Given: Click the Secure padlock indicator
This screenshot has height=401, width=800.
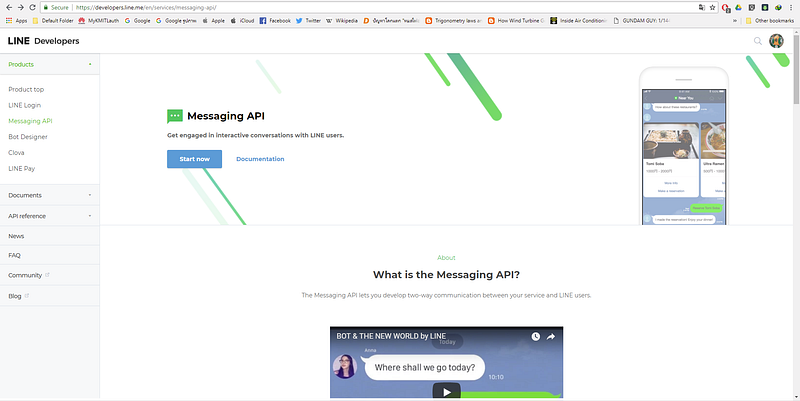Looking at the screenshot, I should point(56,8).
